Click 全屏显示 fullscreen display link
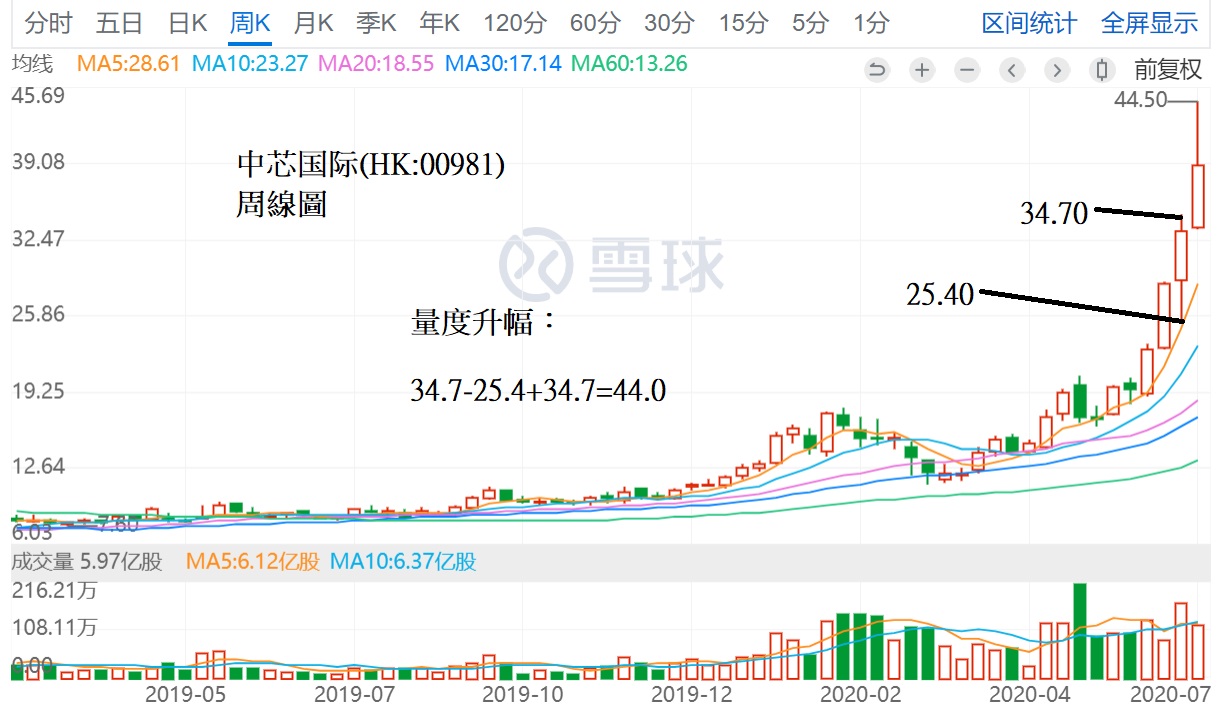Screen dimensions: 1227x719 (x=1149, y=23)
